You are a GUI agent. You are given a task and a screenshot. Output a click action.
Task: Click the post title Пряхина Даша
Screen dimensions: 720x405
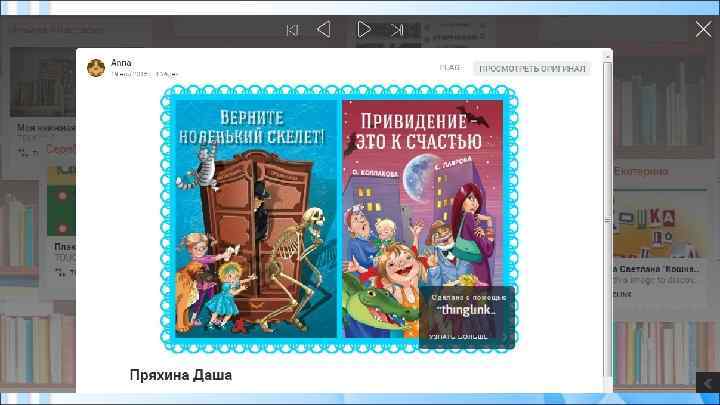click(x=181, y=375)
